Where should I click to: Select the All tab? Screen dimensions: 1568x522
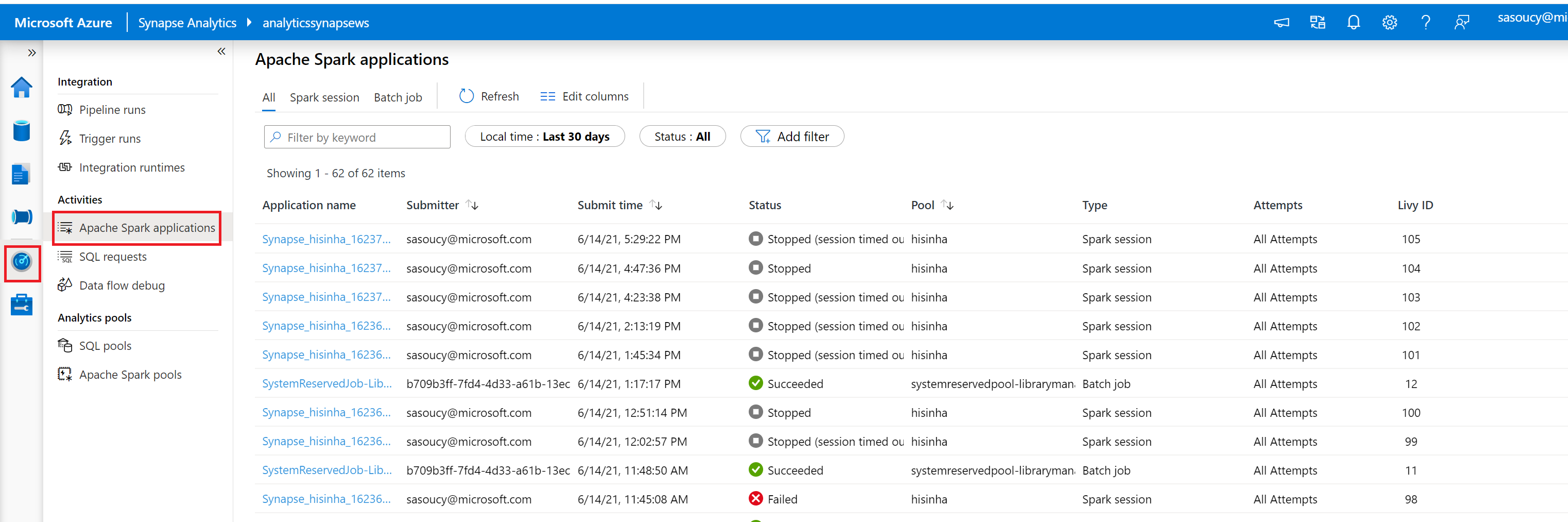click(x=268, y=97)
